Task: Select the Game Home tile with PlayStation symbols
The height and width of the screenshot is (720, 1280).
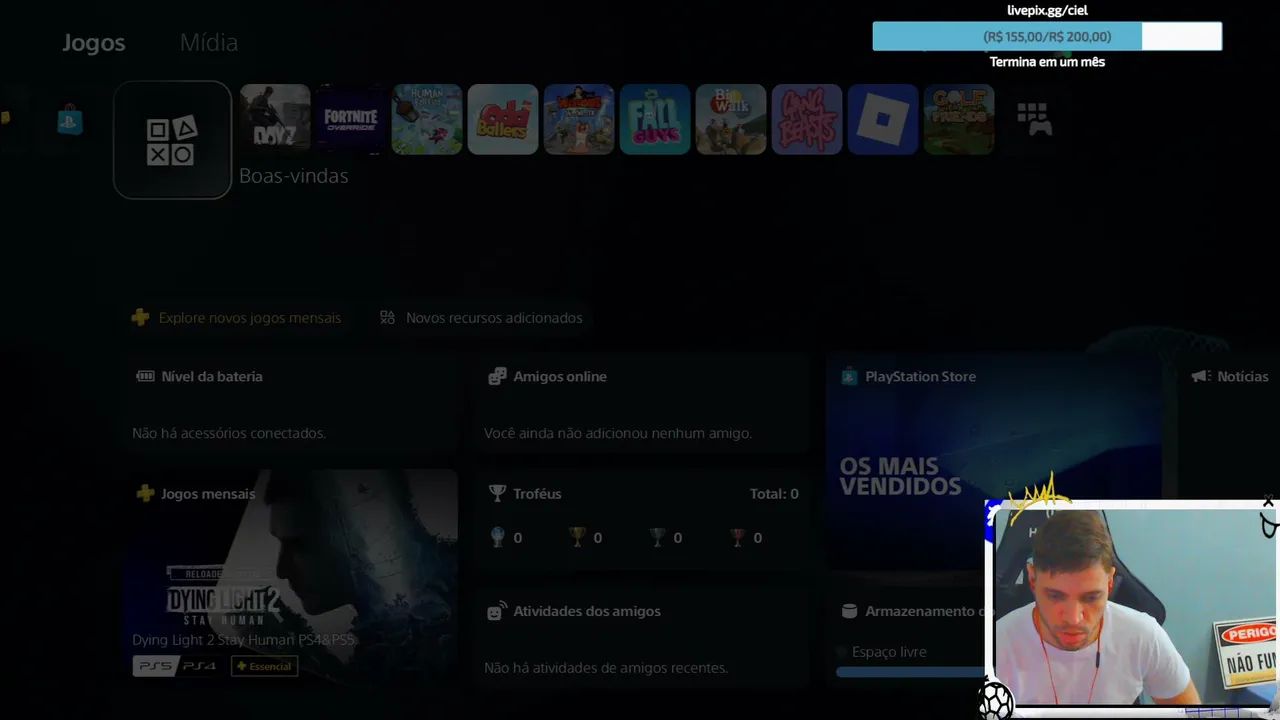Action: coord(172,140)
